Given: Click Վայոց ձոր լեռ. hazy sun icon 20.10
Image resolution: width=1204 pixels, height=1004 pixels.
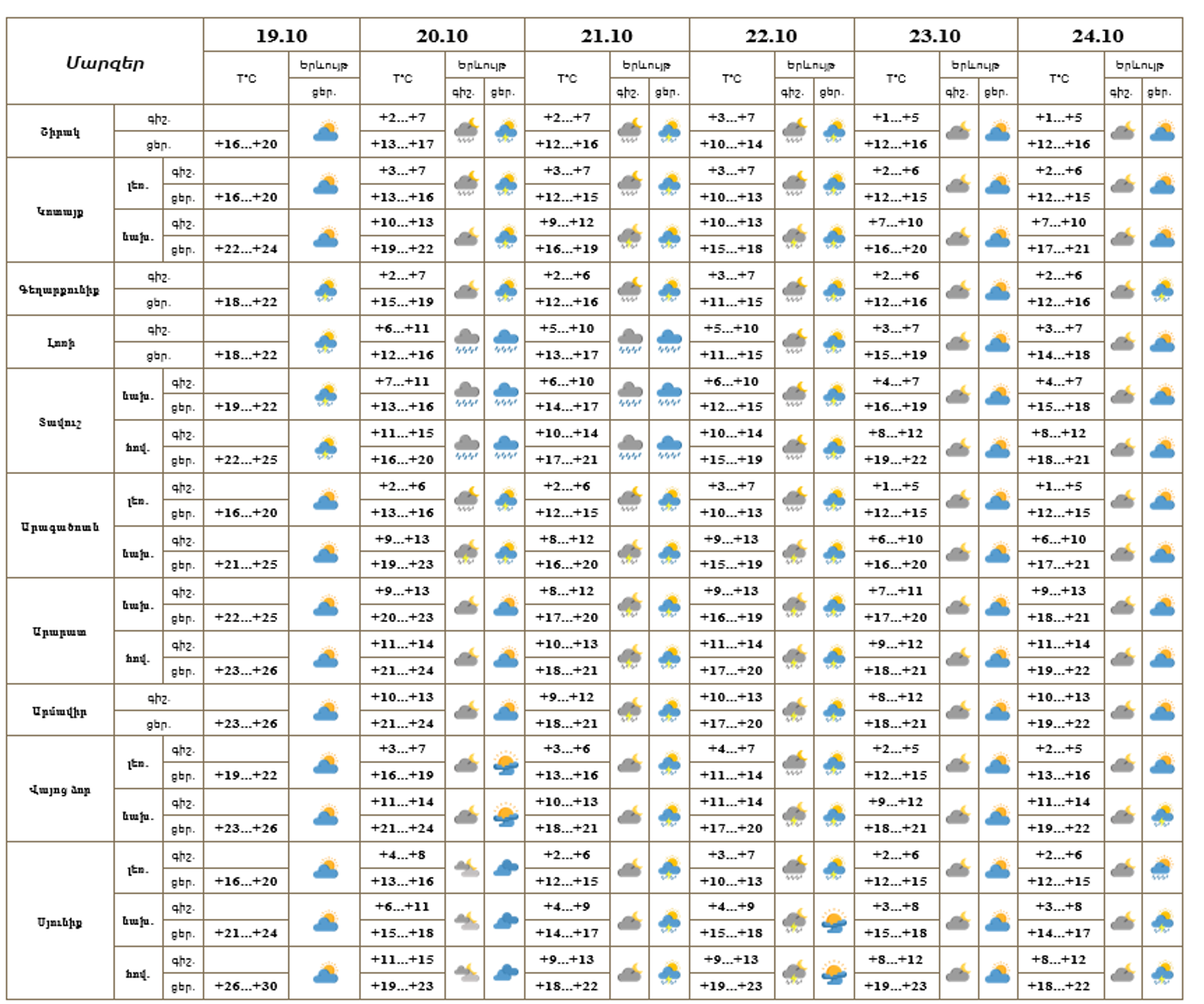Looking at the screenshot, I should tap(505, 763).
